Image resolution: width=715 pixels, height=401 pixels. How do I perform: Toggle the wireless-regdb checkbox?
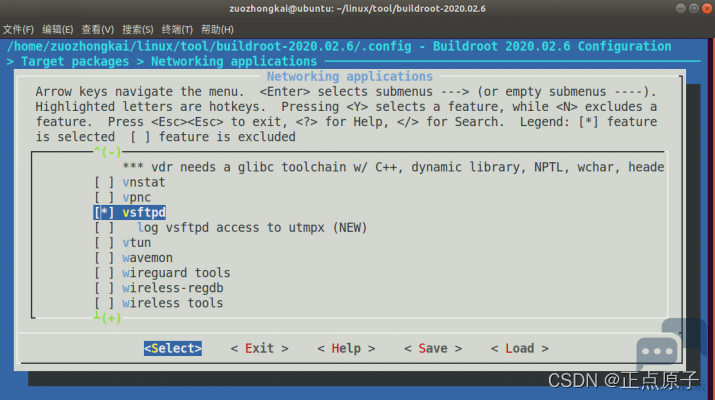point(104,288)
